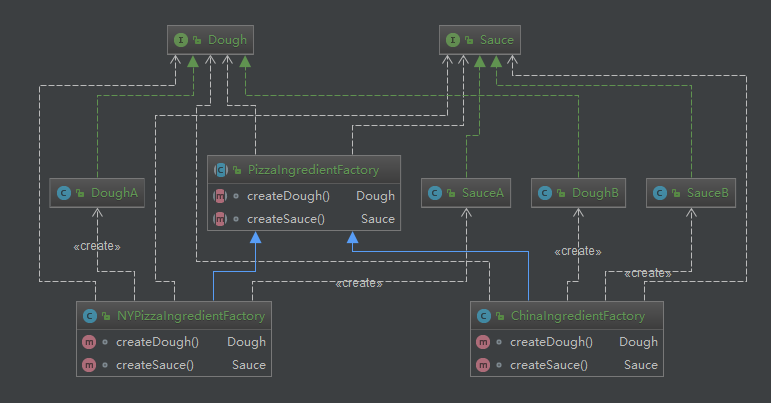The height and width of the screenshot is (403, 771).
Task: Click the public visibility icon on SauceB node
Action: coord(676,194)
